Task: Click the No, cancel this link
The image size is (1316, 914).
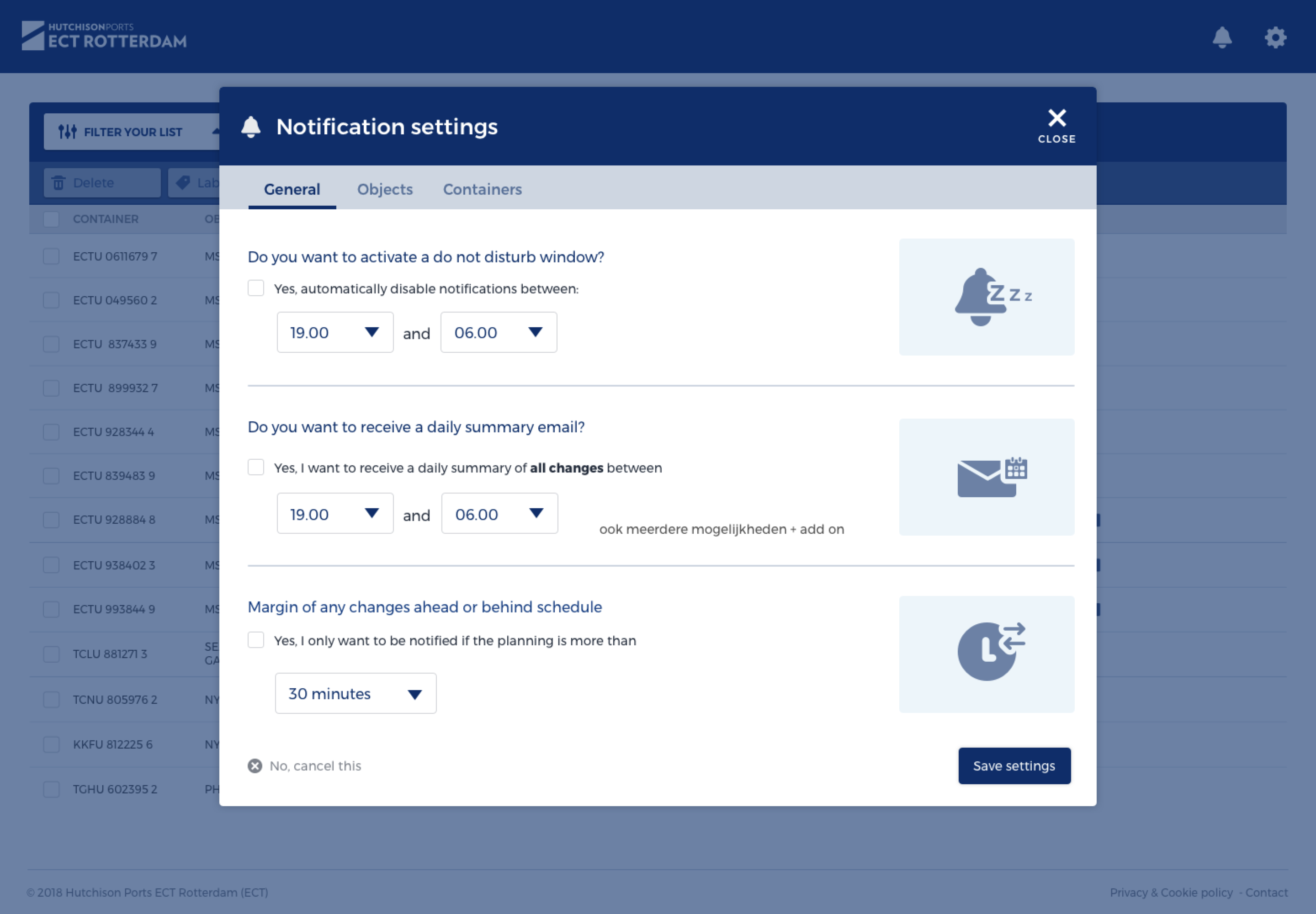Action: click(x=315, y=765)
